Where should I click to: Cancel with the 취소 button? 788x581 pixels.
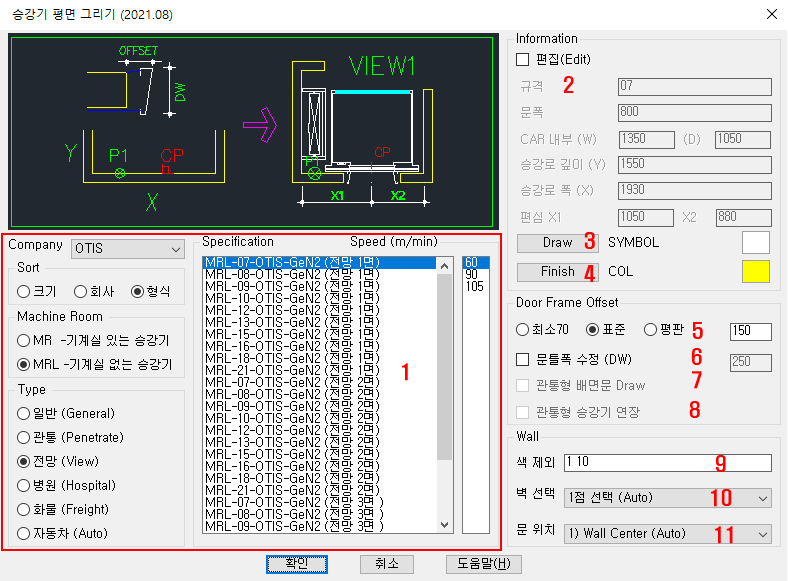[x=386, y=564]
